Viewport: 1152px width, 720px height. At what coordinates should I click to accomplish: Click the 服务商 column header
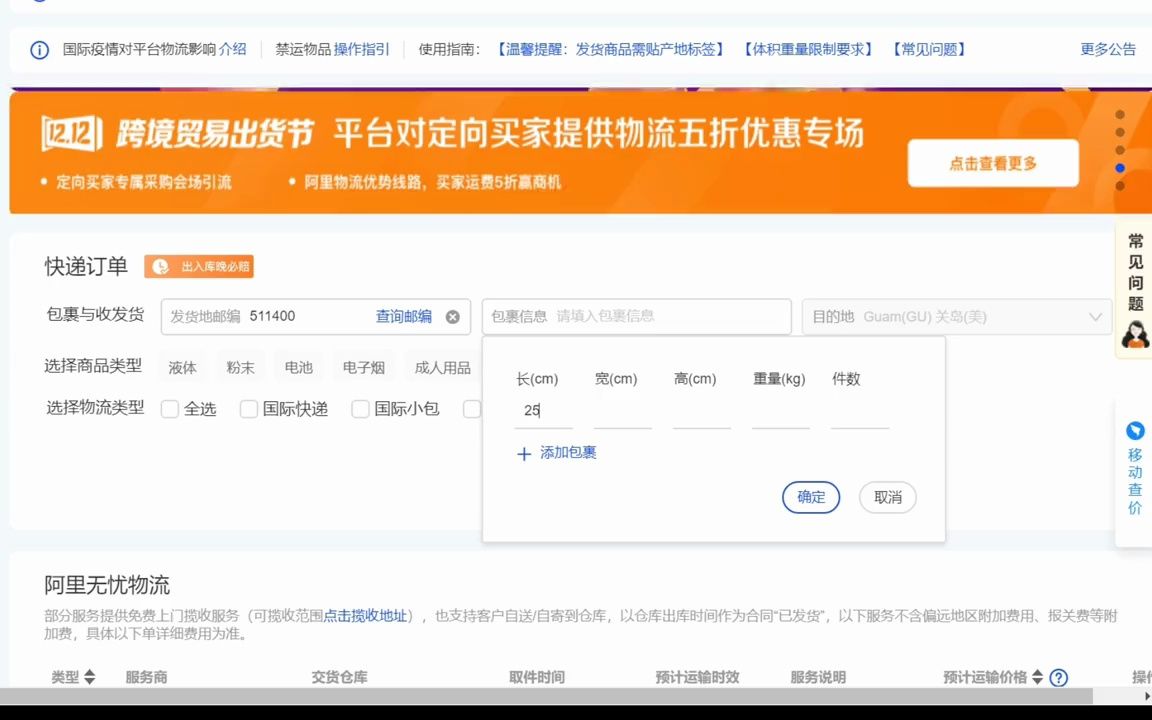point(146,677)
